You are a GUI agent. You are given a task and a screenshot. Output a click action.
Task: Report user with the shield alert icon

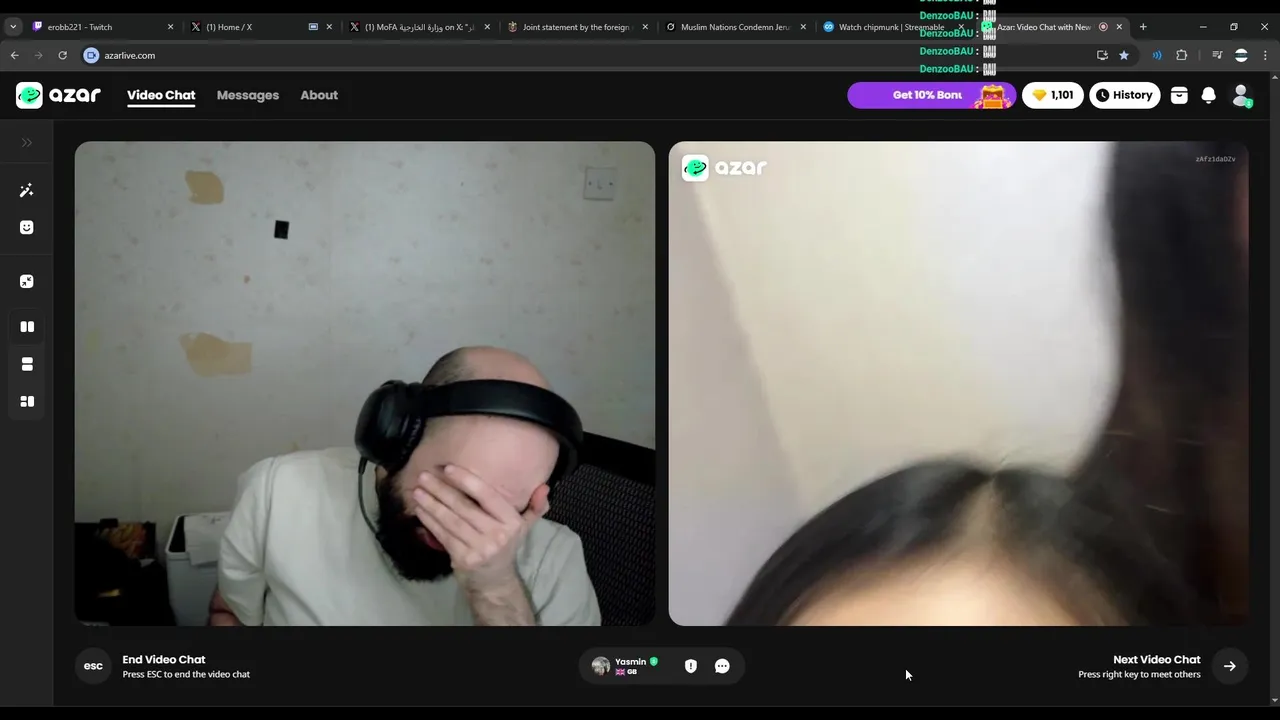coord(690,666)
